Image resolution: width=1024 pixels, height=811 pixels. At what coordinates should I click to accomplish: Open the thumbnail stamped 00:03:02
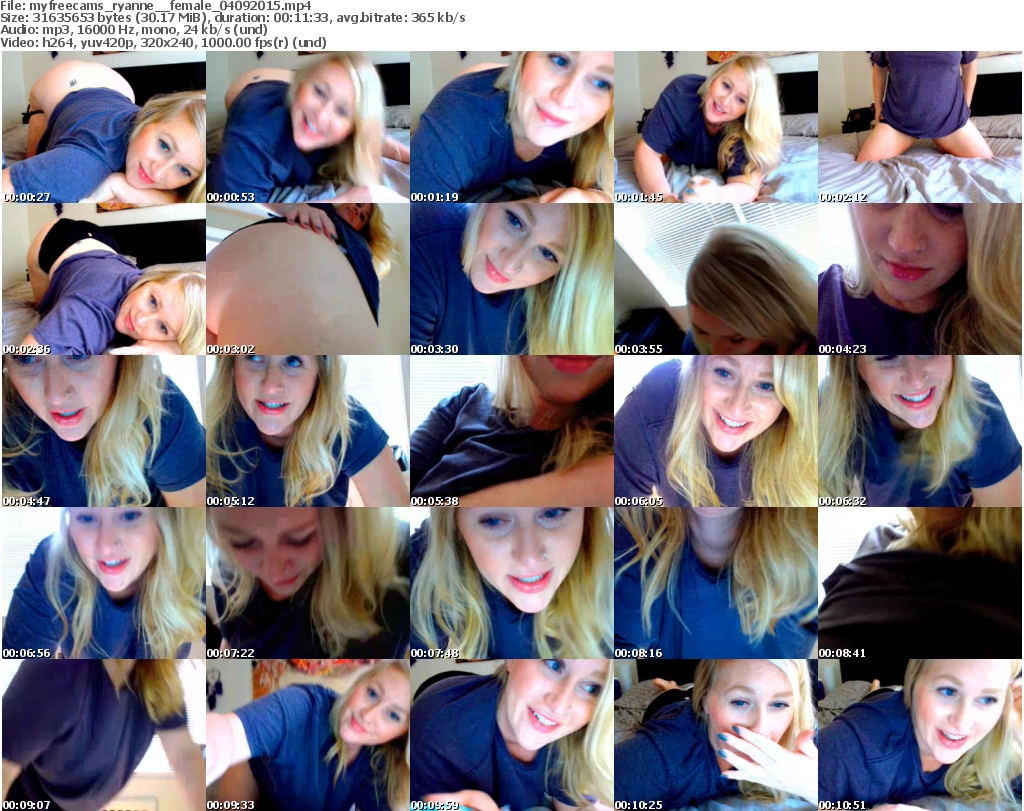point(308,279)
